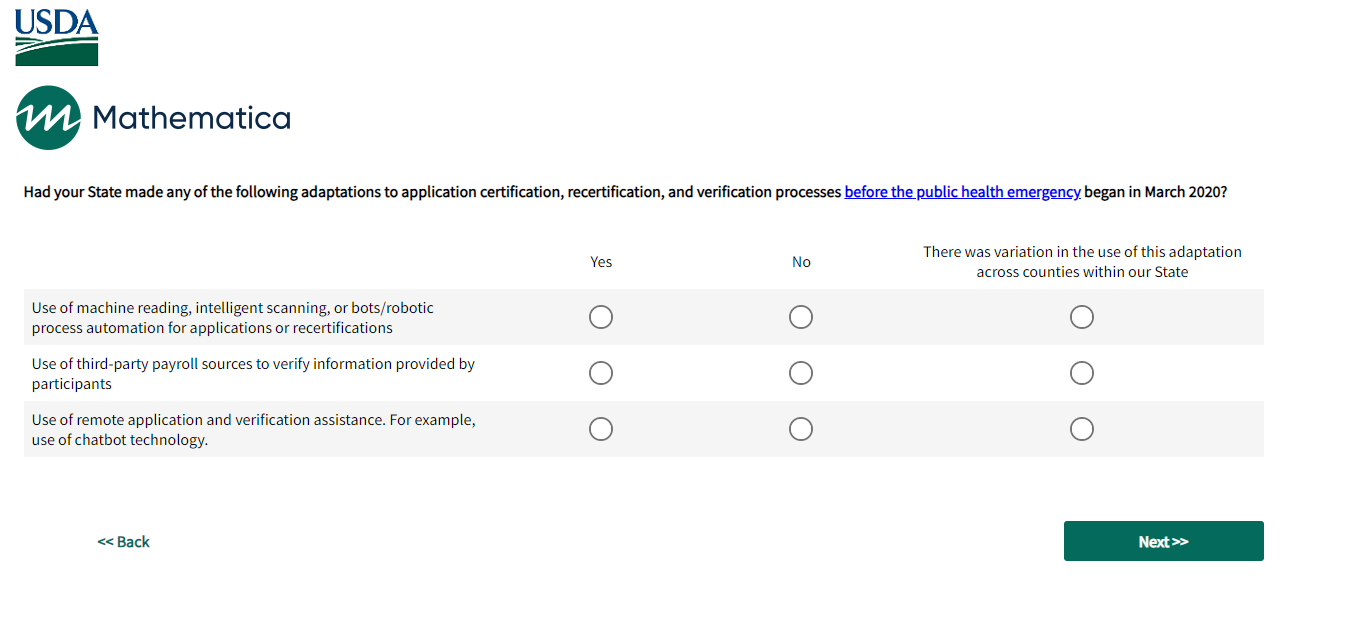Choose county variation for machine reading adaptation
Viewport: 1363px width, 618px height.
pyautogui.click(x=1082, y=317)
